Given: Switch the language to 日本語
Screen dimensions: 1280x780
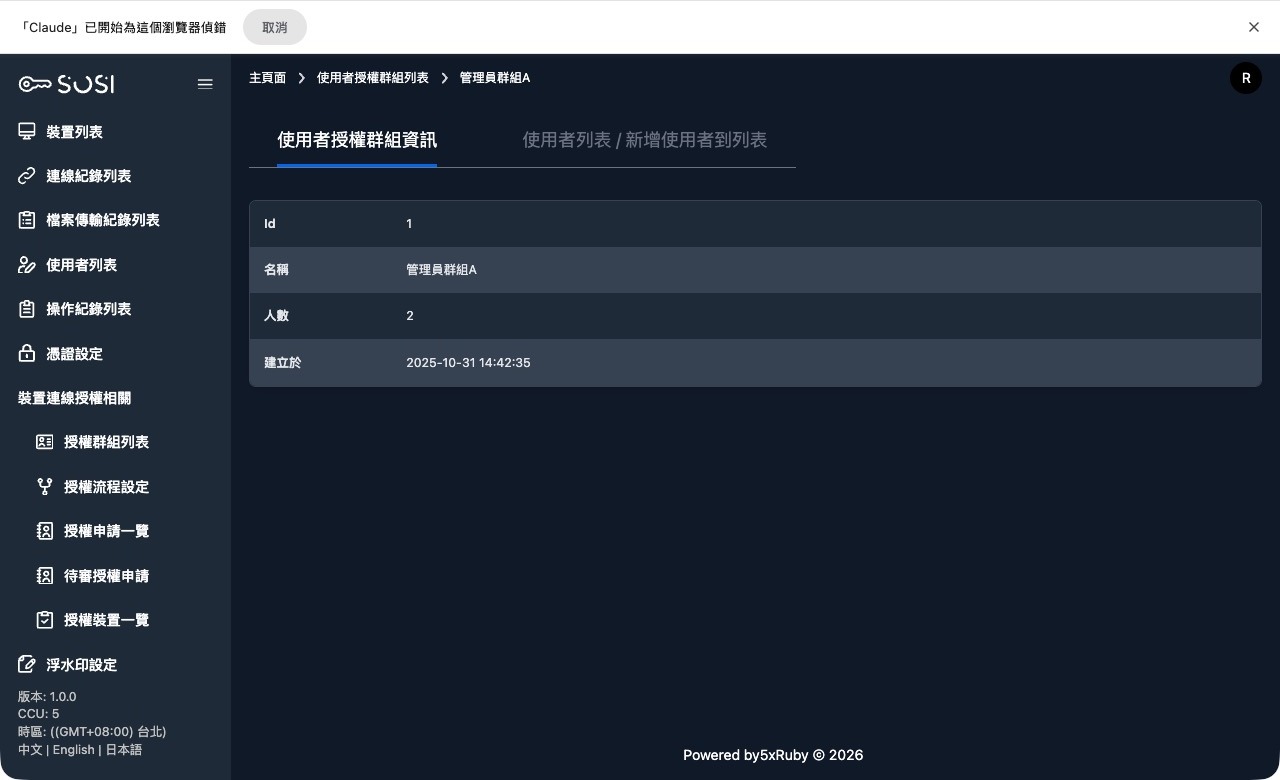Looking at the screenshot, I should 123,750.
